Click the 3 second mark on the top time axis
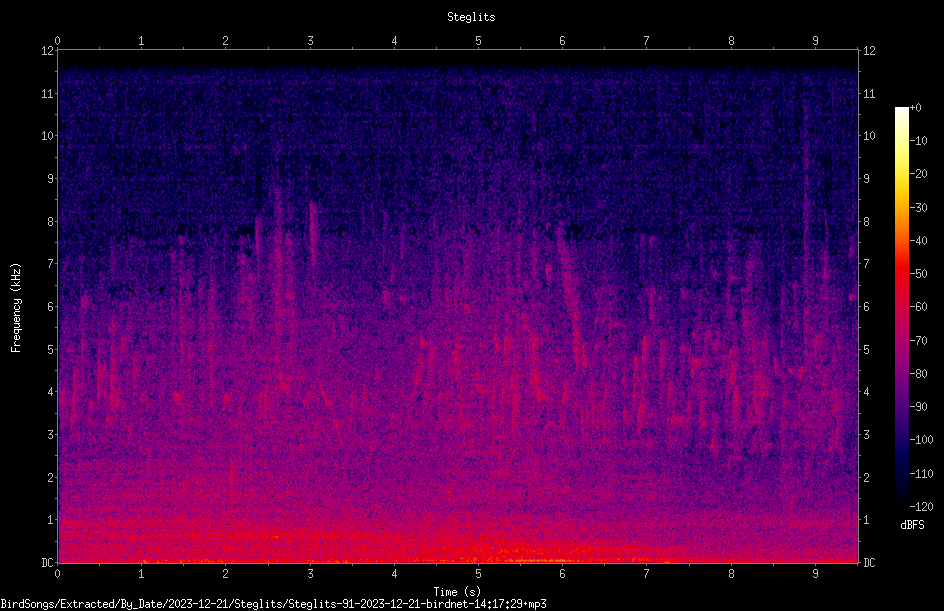 coord(310,41)
